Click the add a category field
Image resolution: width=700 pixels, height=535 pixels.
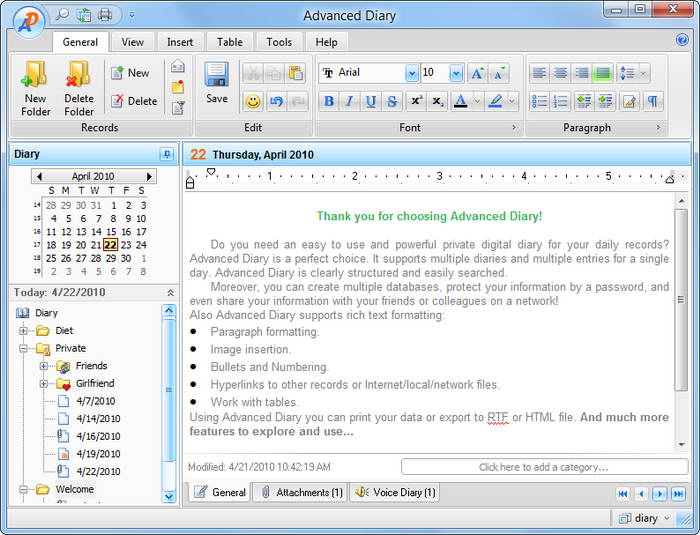coord(544,467)
